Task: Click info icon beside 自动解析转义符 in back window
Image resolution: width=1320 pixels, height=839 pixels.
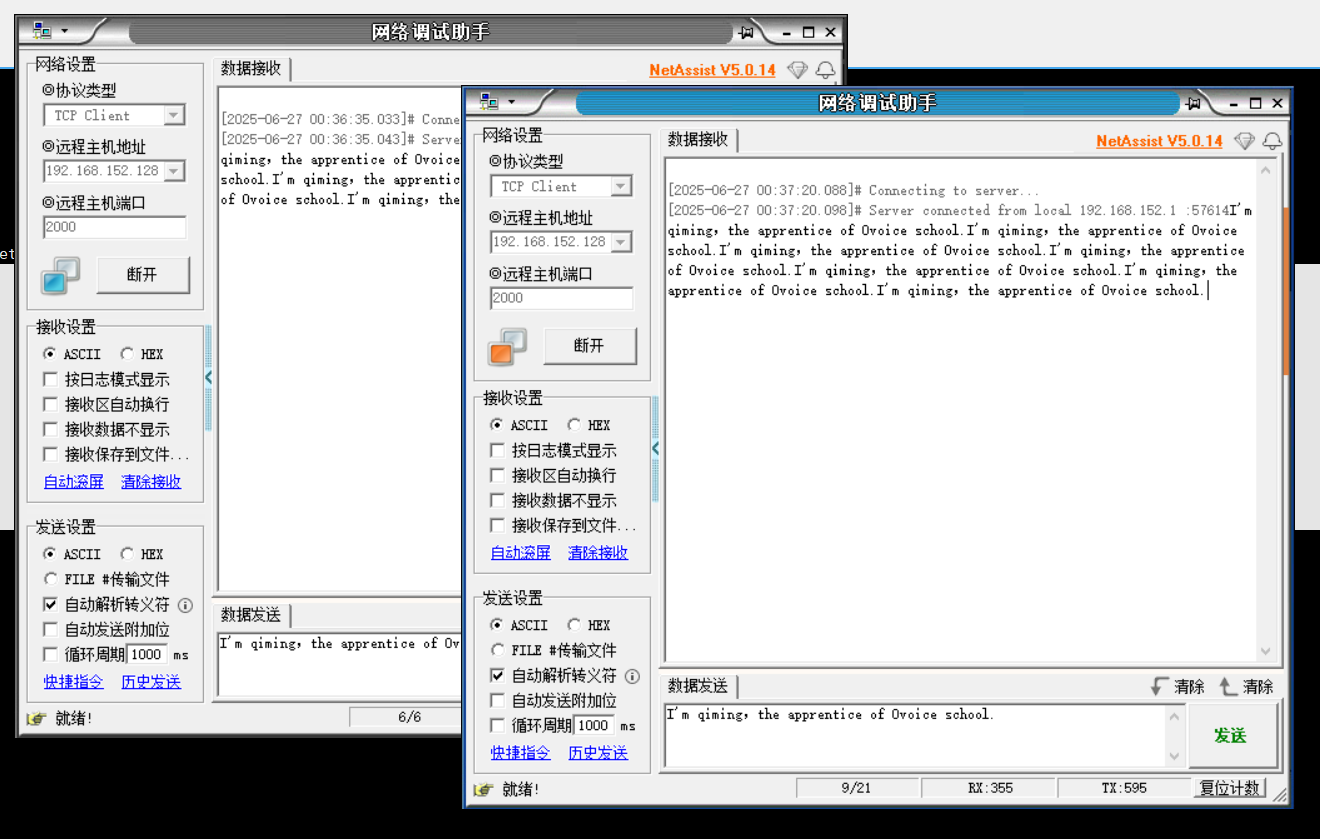Action: (x=185, y=605)
